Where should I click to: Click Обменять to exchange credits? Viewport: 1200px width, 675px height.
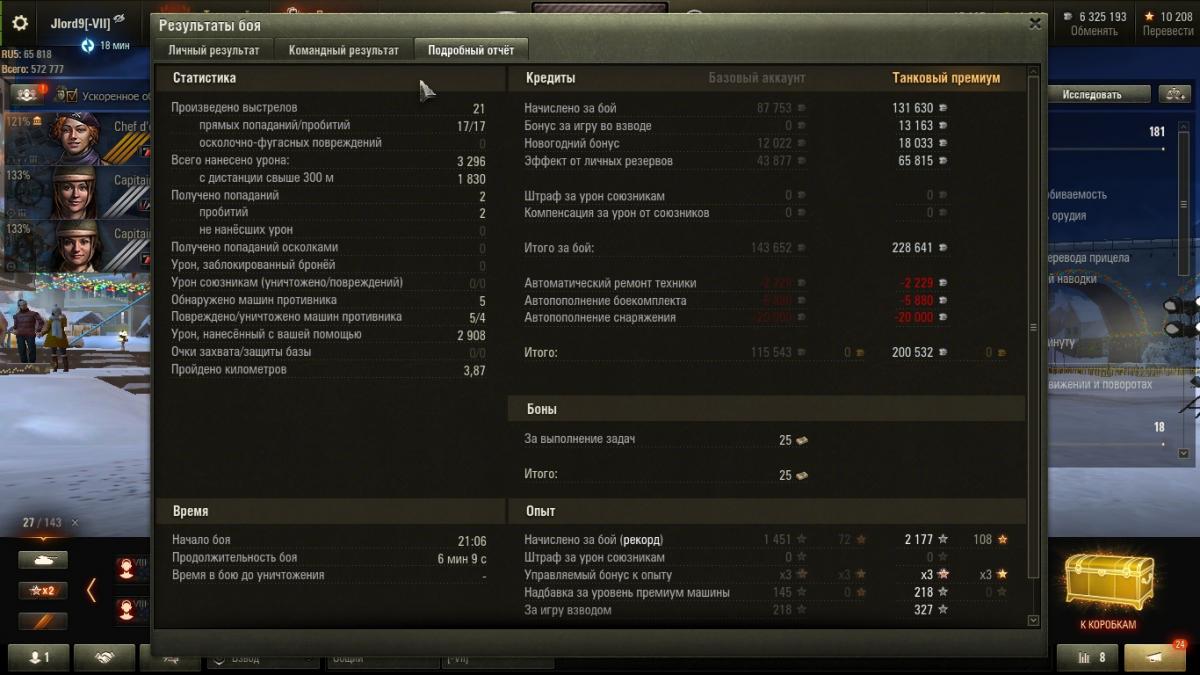pyautogui.click(x=1094, y=31)
